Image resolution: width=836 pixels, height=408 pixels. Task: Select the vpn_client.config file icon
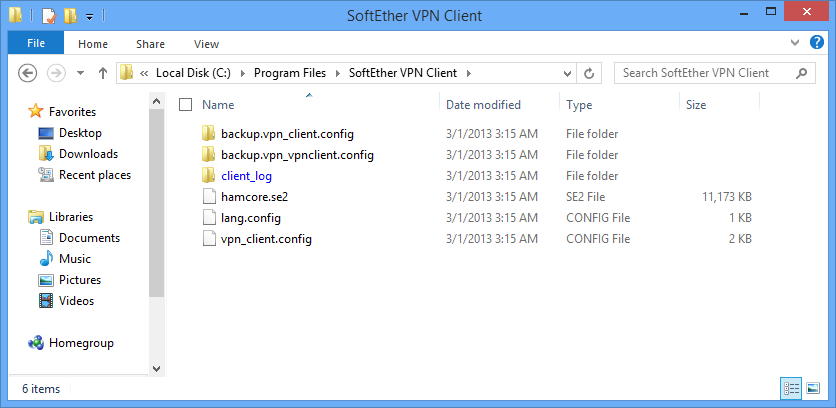(x=210, y=239)
